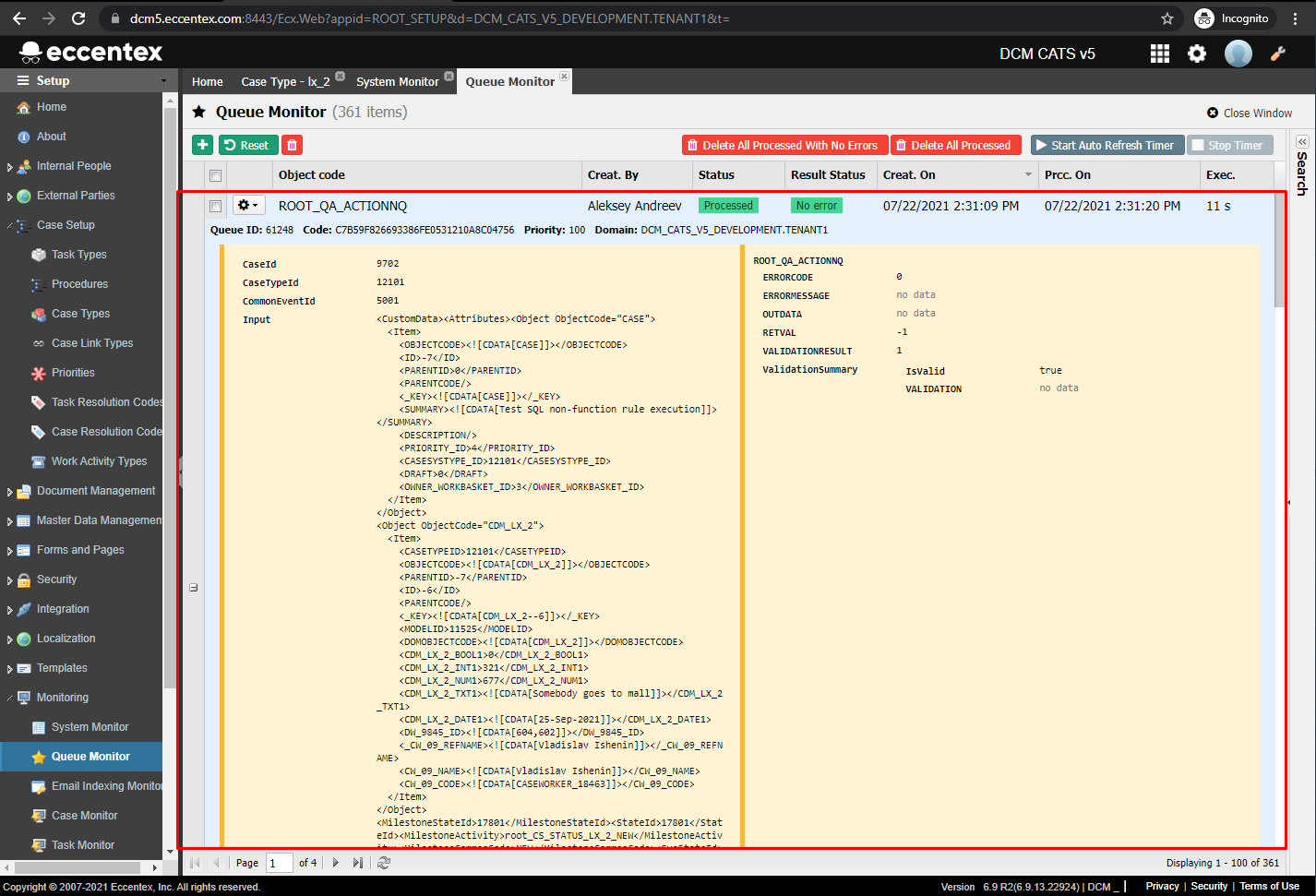1316x896 pixels.
Task: Select the Queue Monitor tab
Action: tap(510, 81)
